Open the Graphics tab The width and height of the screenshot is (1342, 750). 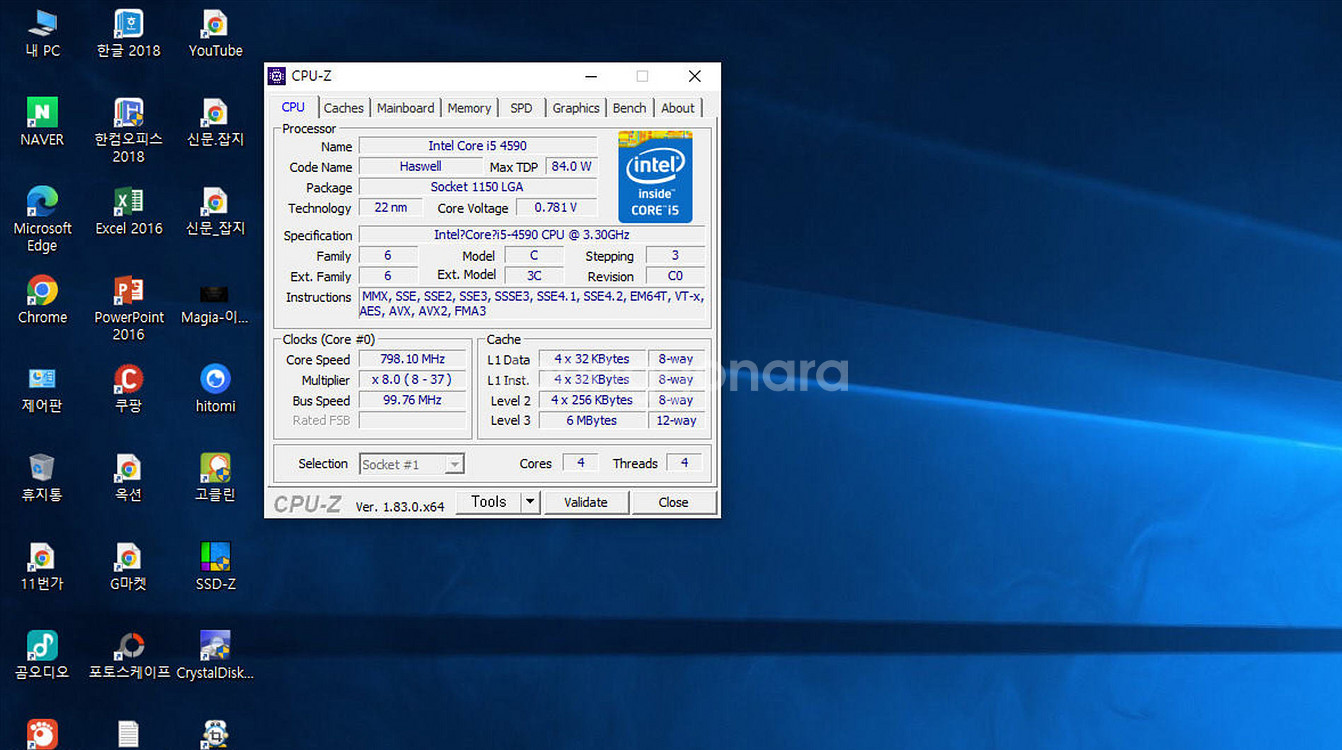576,108
